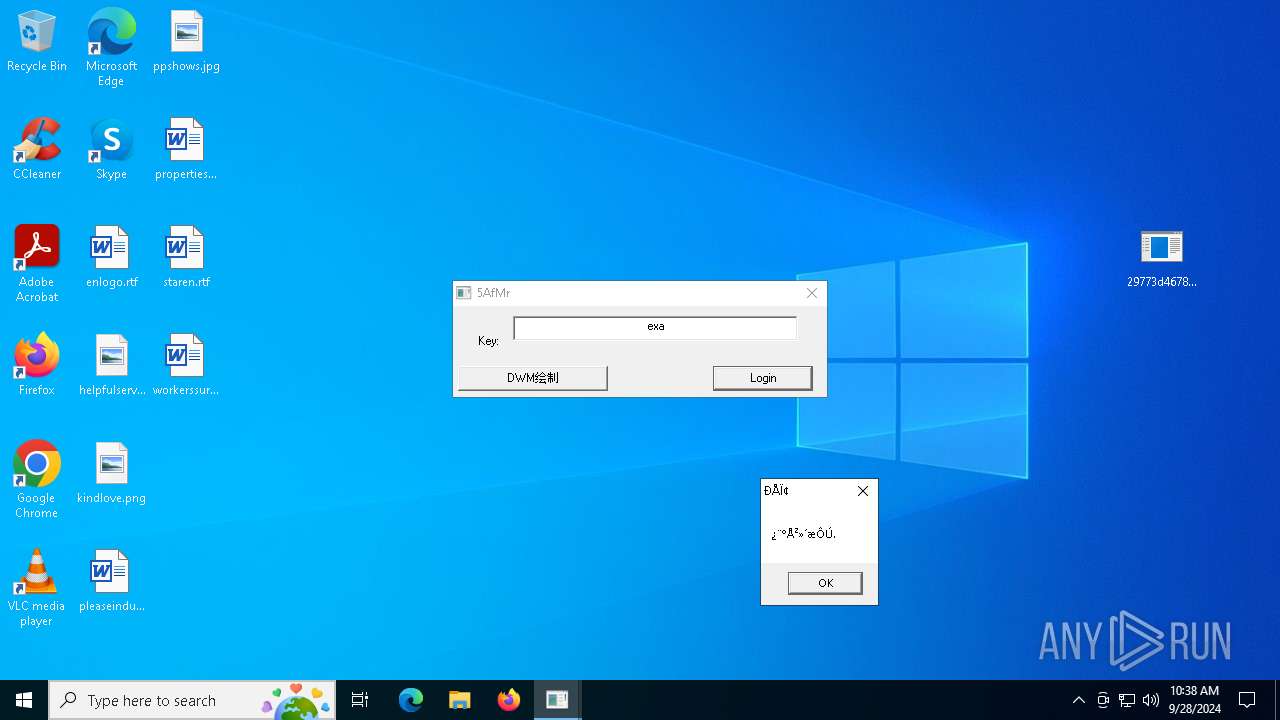
Task: Switch to the 5AfMr app taskbar button
Action: point(557,700)
